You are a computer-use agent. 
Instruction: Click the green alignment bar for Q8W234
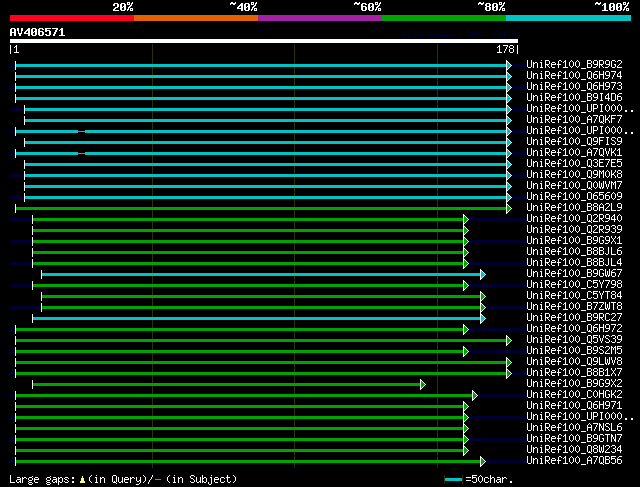click(x=240, y=451)
